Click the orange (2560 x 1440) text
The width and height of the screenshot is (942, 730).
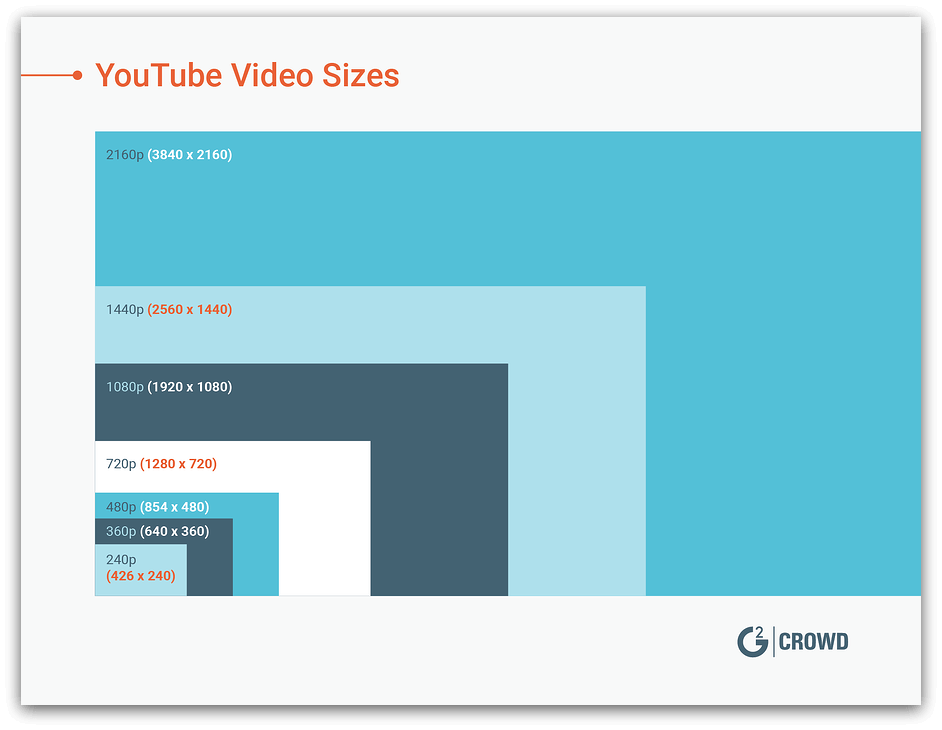coord(189,310)
